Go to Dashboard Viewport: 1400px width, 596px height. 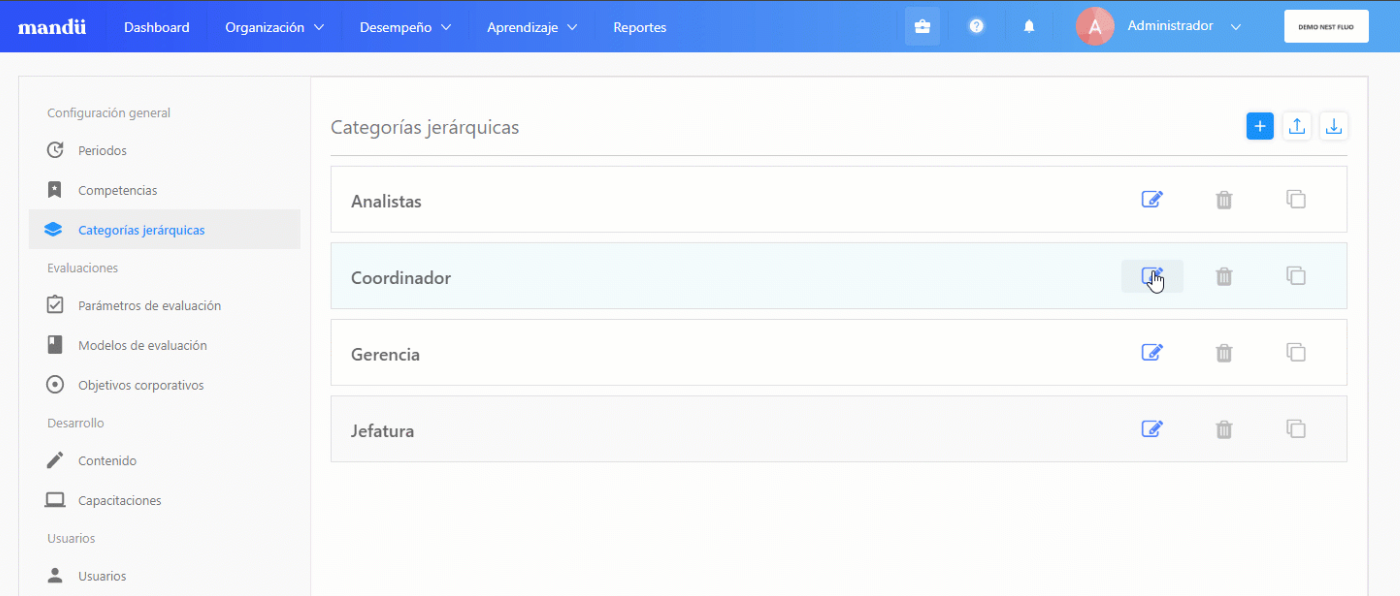tap(157, 27)
